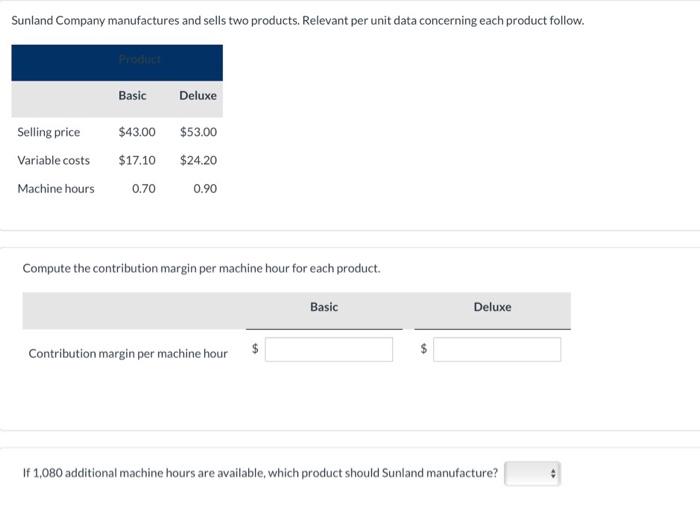Viewport: 700px width, 520px height.
Task: Click the 0.90 machine hours value
Action: pyautogui.click(x=205, y=188)
